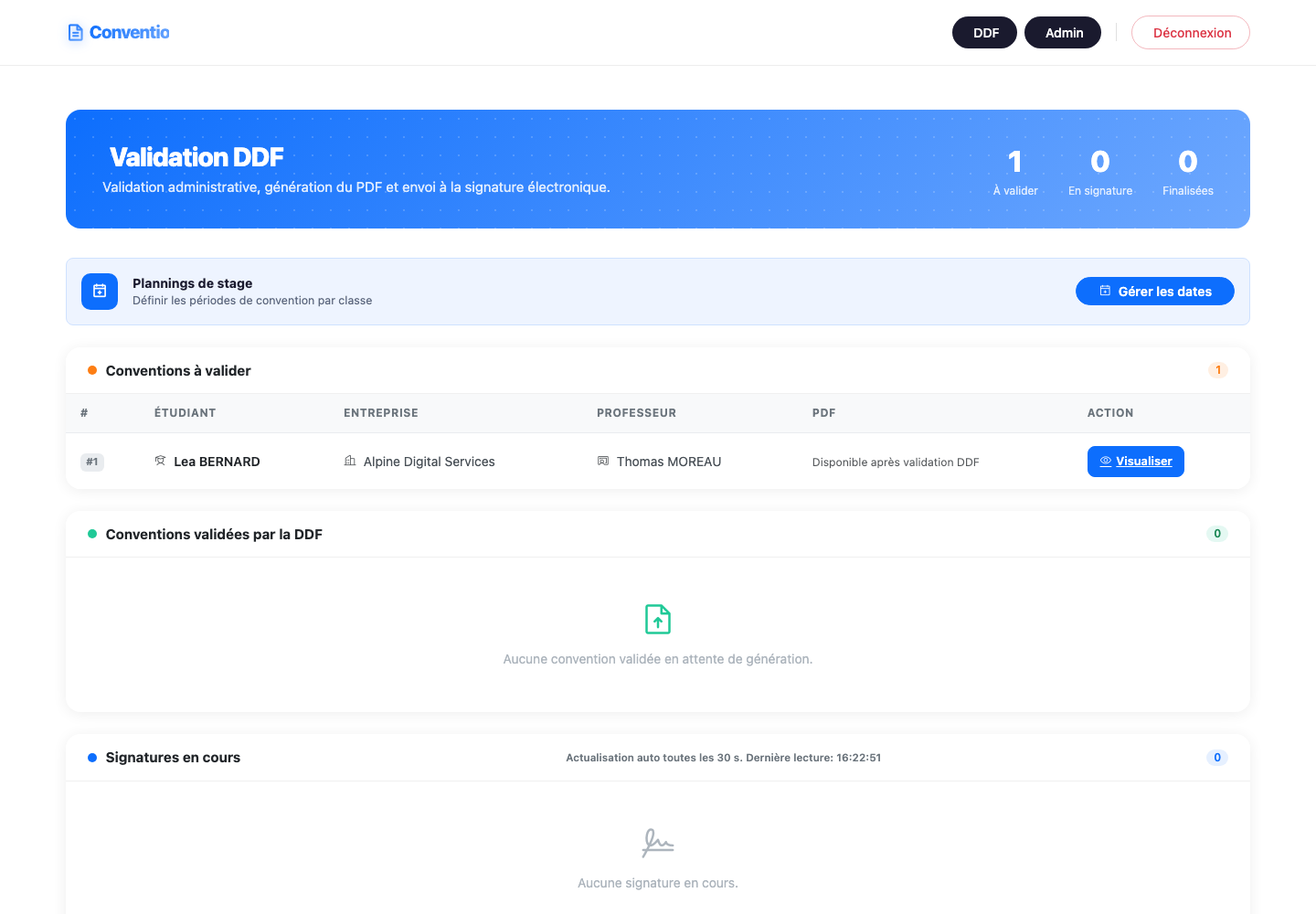
Task: Visualiser the convention for Lea BERNARD
Action: (x=1136, y=462)
